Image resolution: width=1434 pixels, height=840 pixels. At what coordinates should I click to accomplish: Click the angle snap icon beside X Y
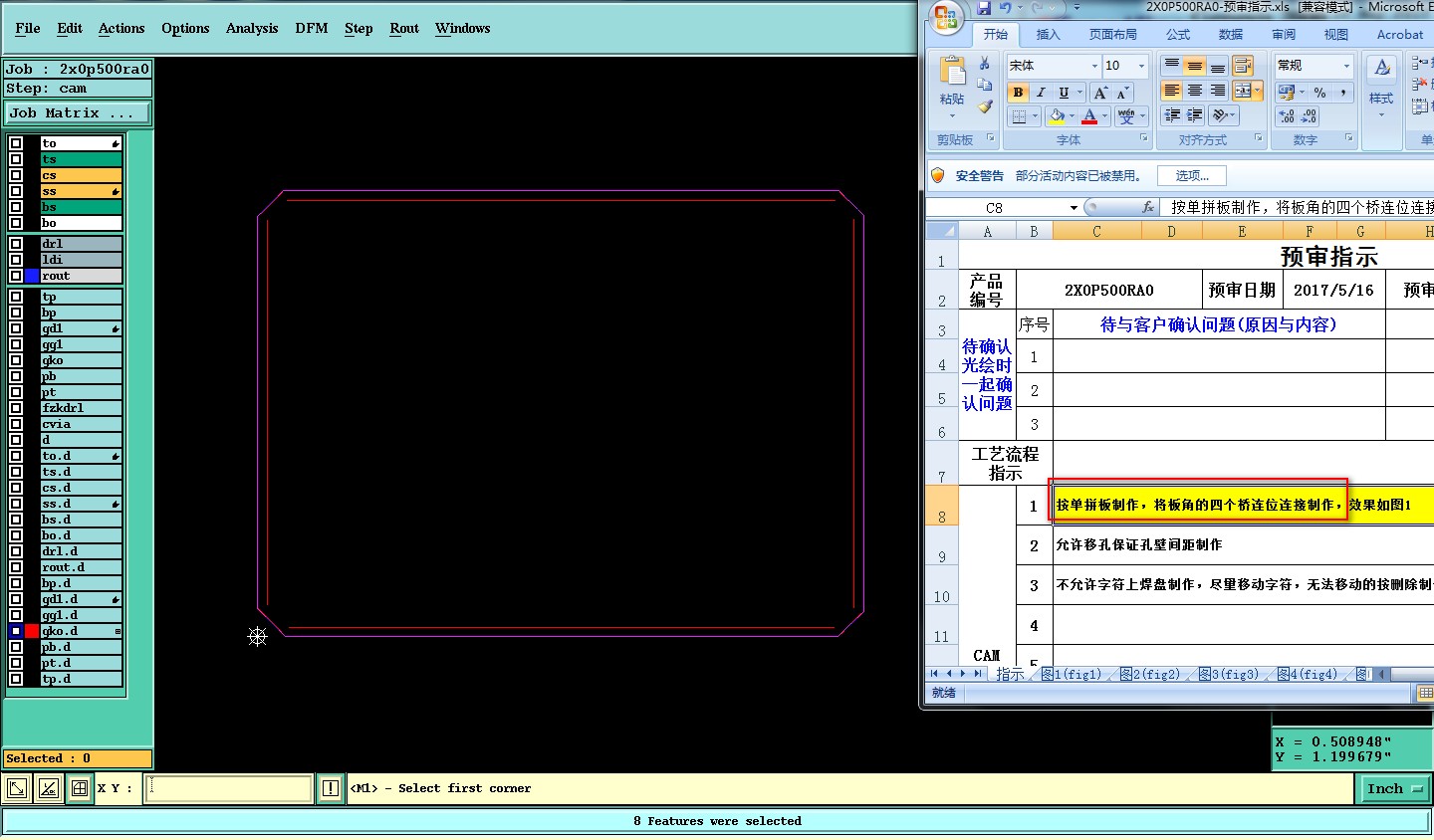pyautogui.click(x=48, y=789)
